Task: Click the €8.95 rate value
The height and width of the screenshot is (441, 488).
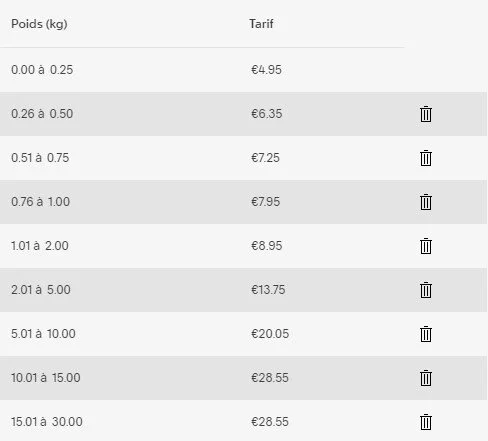Action: point(267,246)
